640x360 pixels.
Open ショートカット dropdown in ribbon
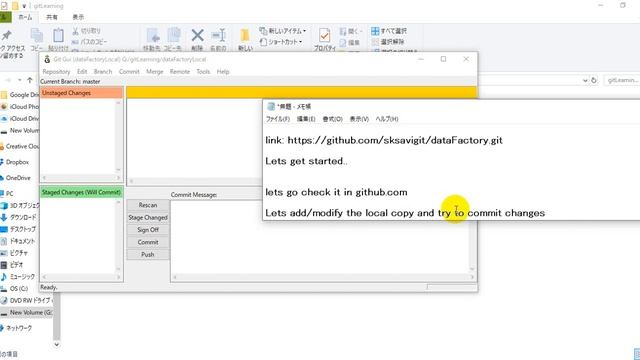coord(281,42)
